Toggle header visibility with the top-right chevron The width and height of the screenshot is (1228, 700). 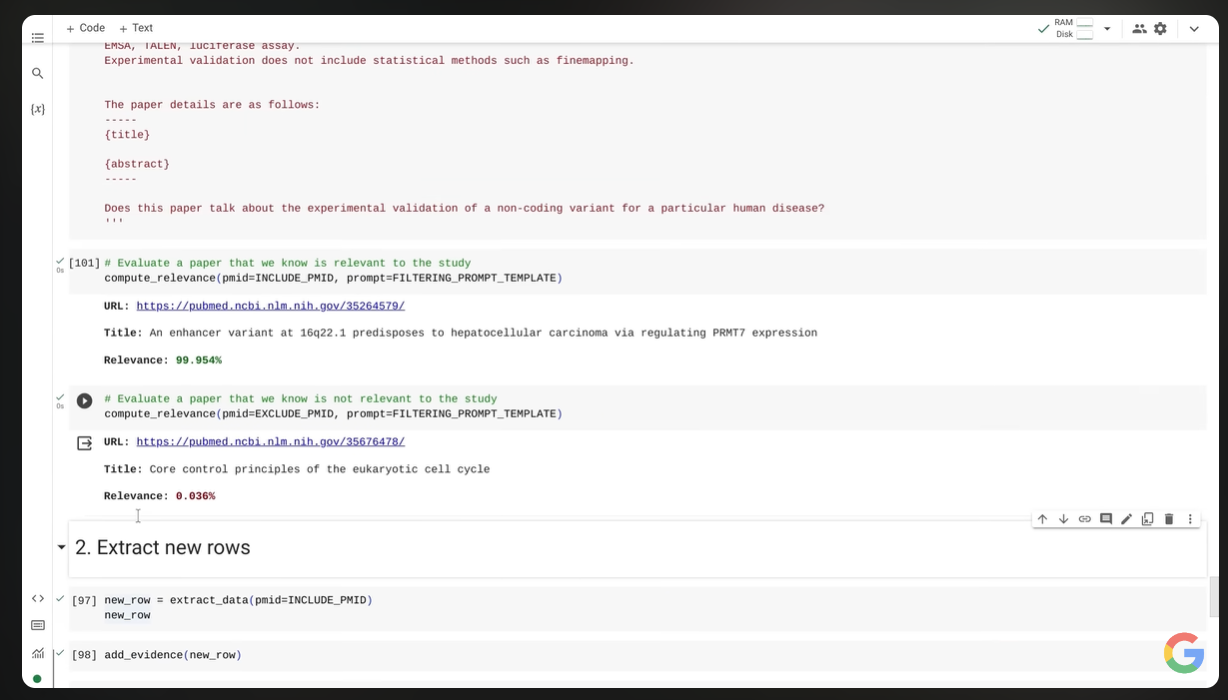[x=1194, y=29]
